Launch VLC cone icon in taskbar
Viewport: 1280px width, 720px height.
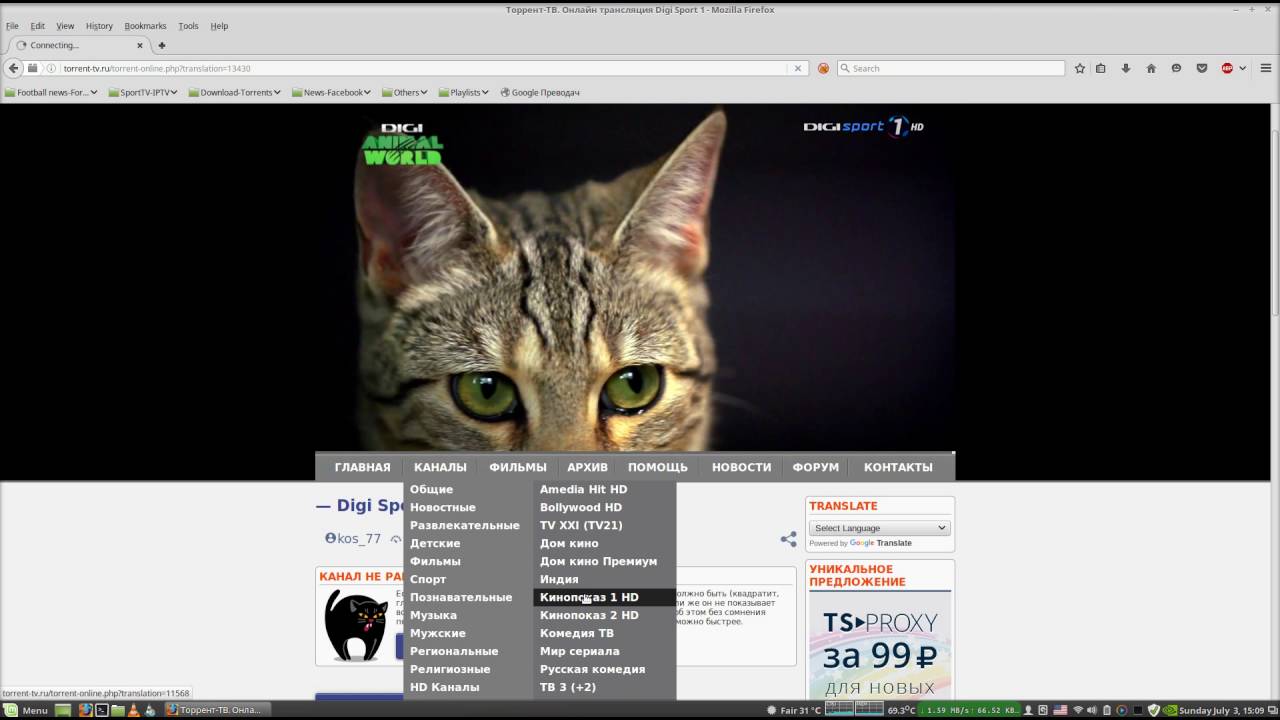134,710
